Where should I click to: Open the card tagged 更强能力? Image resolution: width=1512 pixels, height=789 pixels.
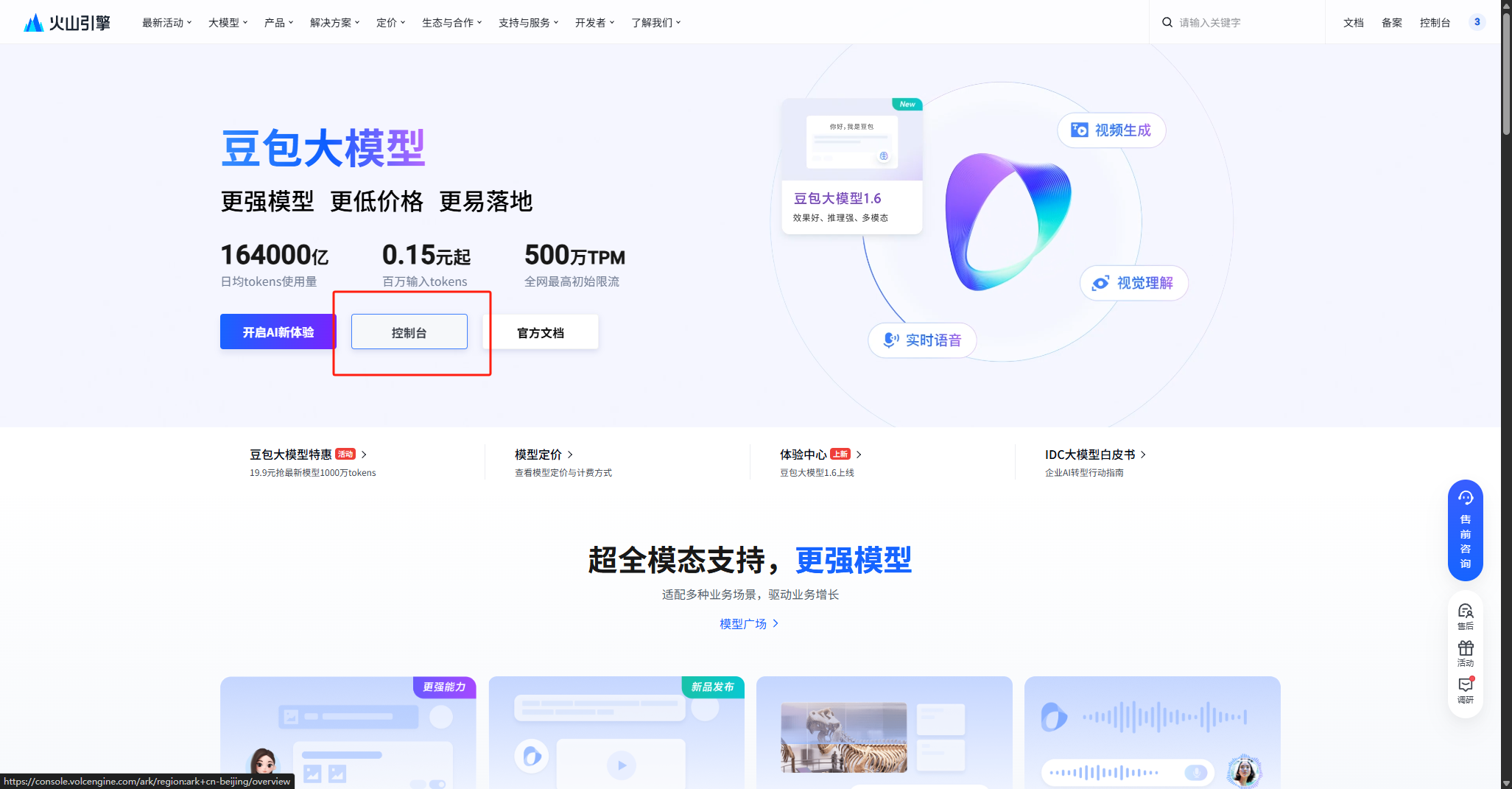pyautogui.click(x=348, y=732)
